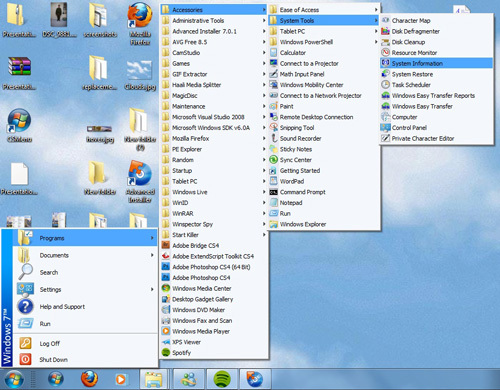Screen dimensions: 500x390
Task: Launch Spotify from the Programs list
Action: click(214, 353)
